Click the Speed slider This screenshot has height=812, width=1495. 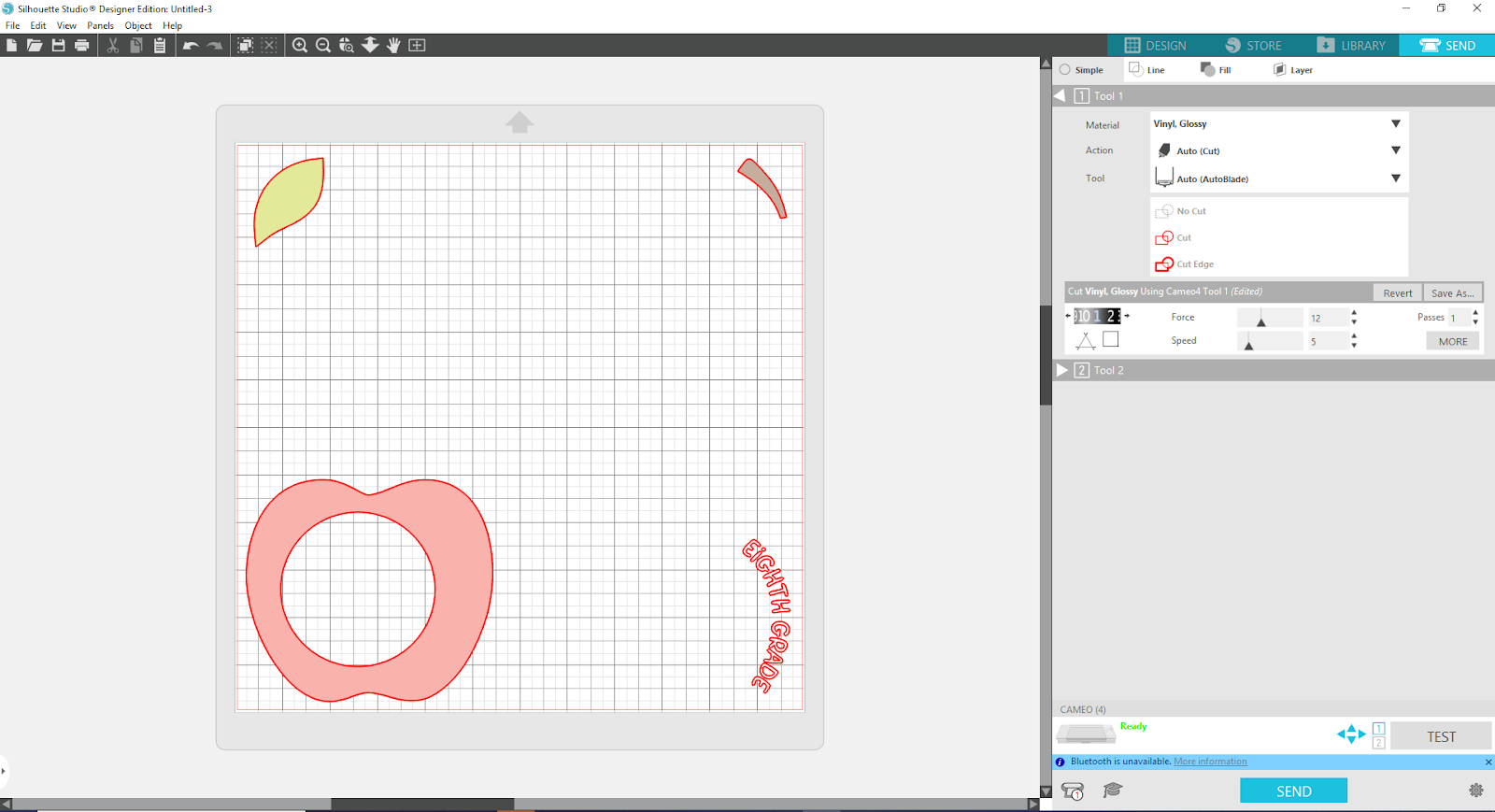click(x=1270, y=341)
